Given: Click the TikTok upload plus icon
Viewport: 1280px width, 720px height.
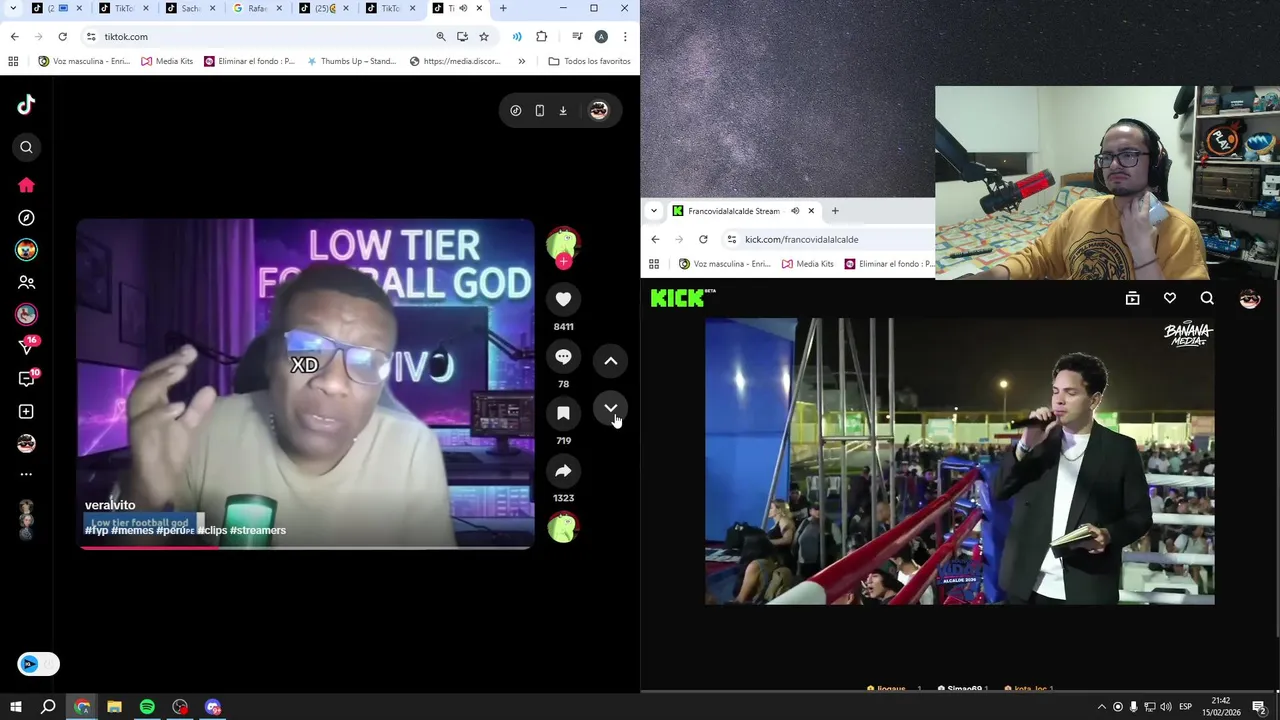Looking at the screenshot, I should click(x=26, y=411).
